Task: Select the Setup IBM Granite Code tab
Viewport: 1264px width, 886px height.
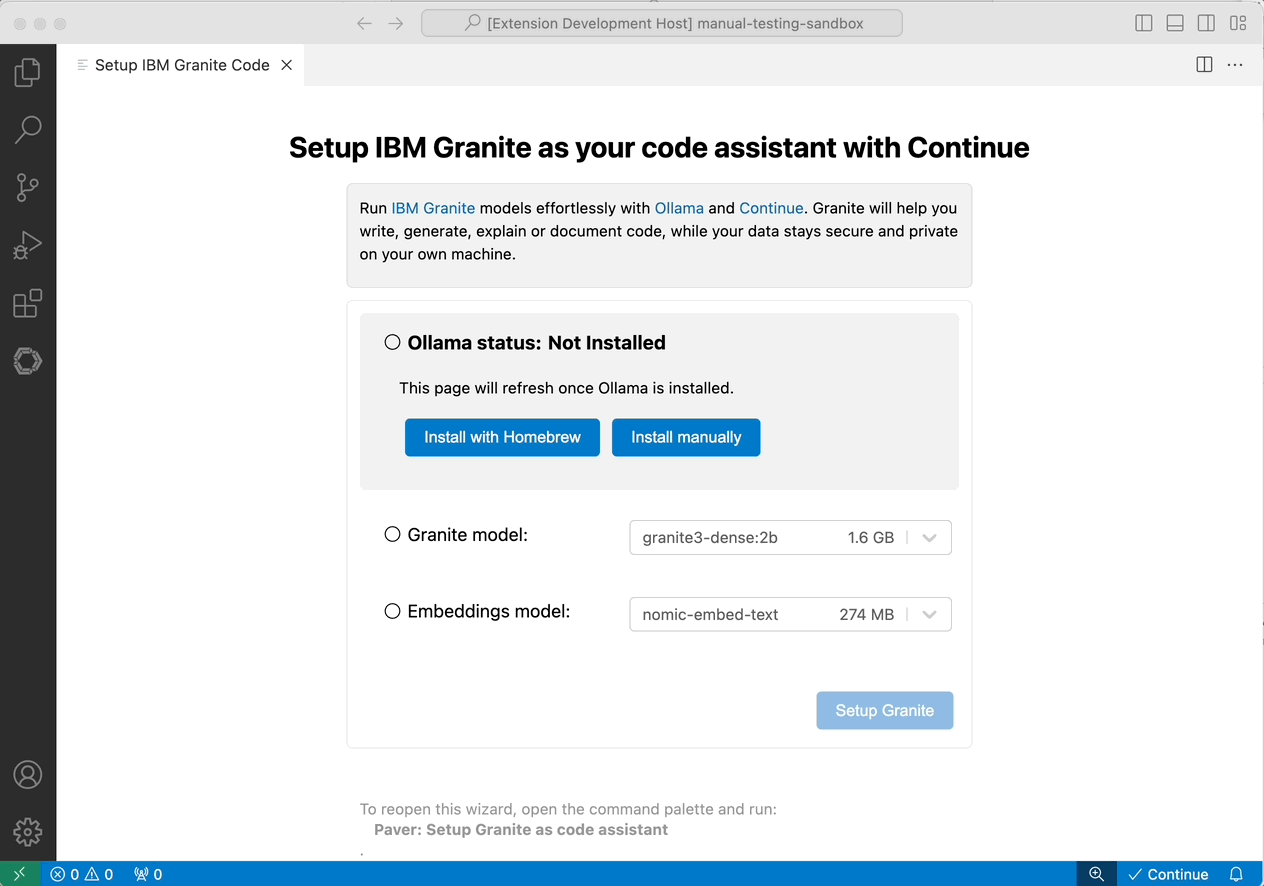Action: point(182,65)
